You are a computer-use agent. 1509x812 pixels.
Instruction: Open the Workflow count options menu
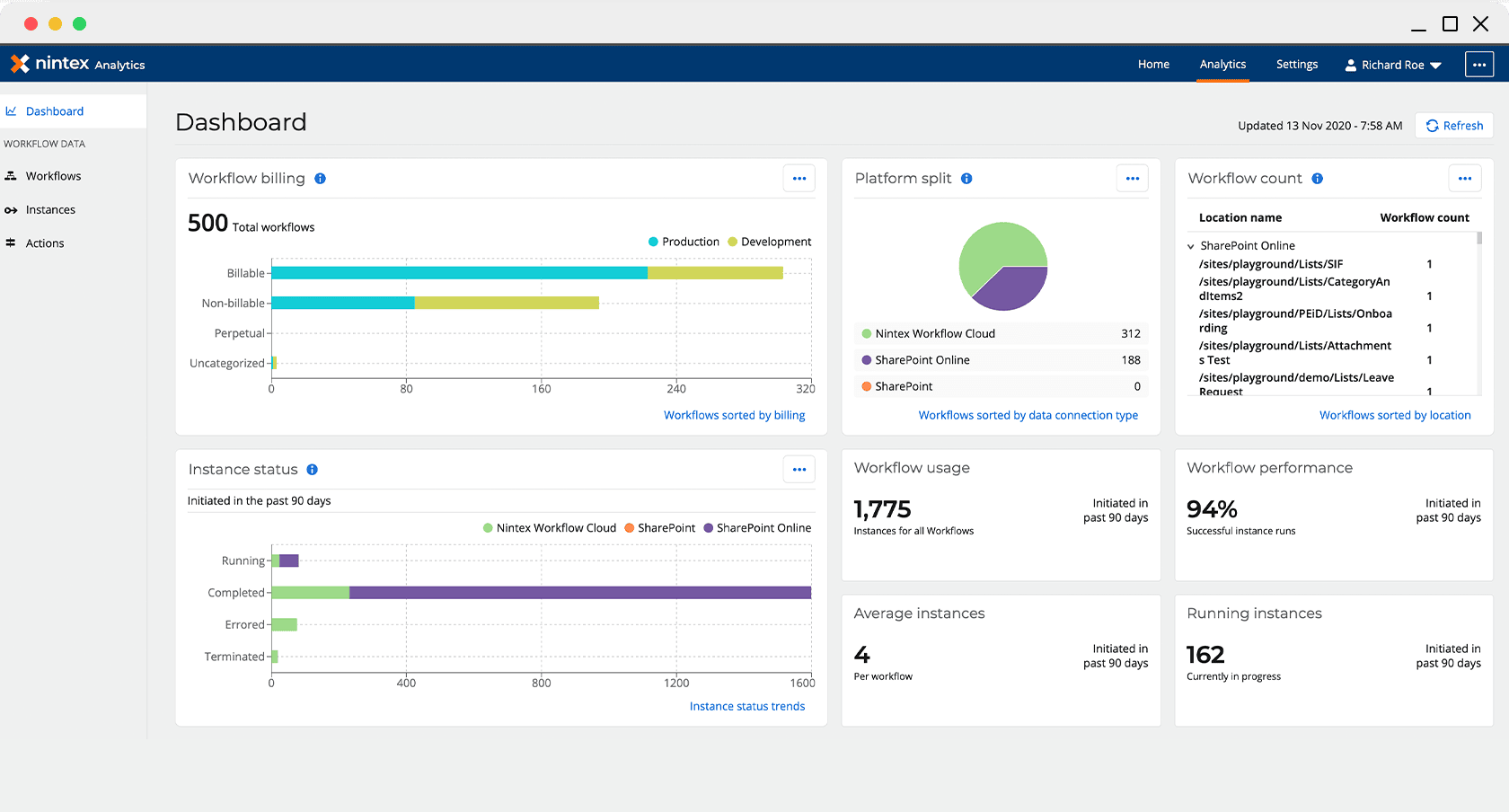coord(1465,178)
